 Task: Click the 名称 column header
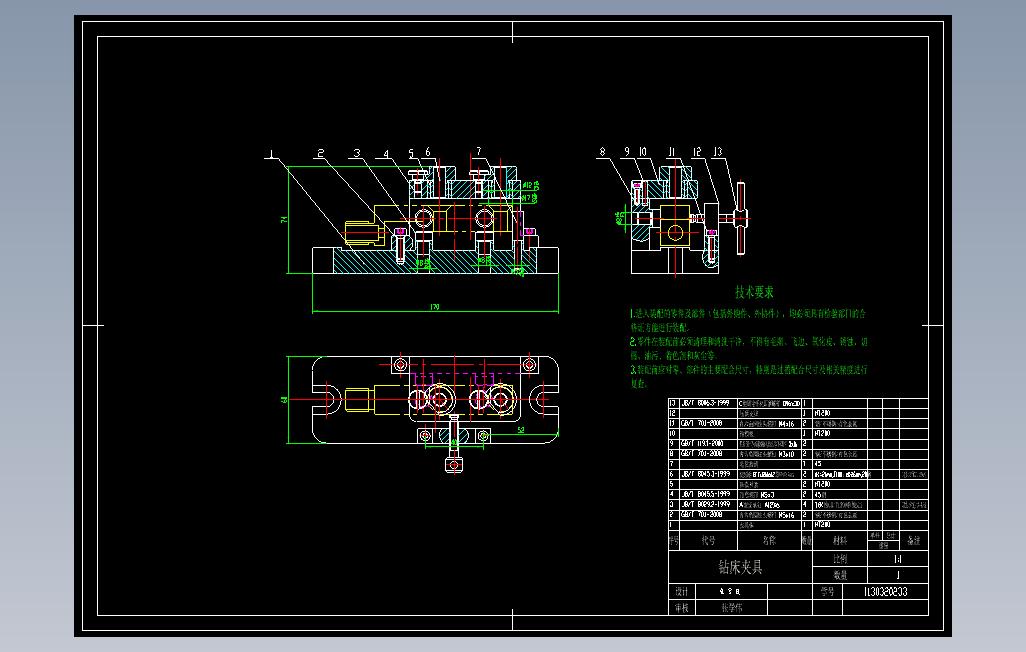click(x=770, y=541)
